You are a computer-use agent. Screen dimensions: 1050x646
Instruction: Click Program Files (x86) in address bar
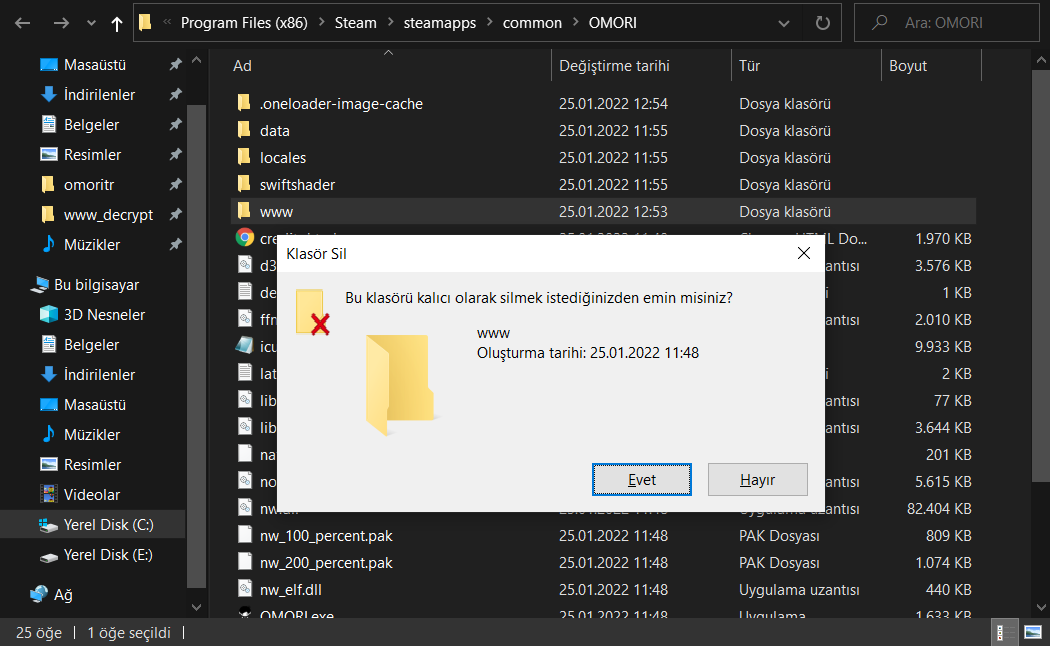pos(244,23)
